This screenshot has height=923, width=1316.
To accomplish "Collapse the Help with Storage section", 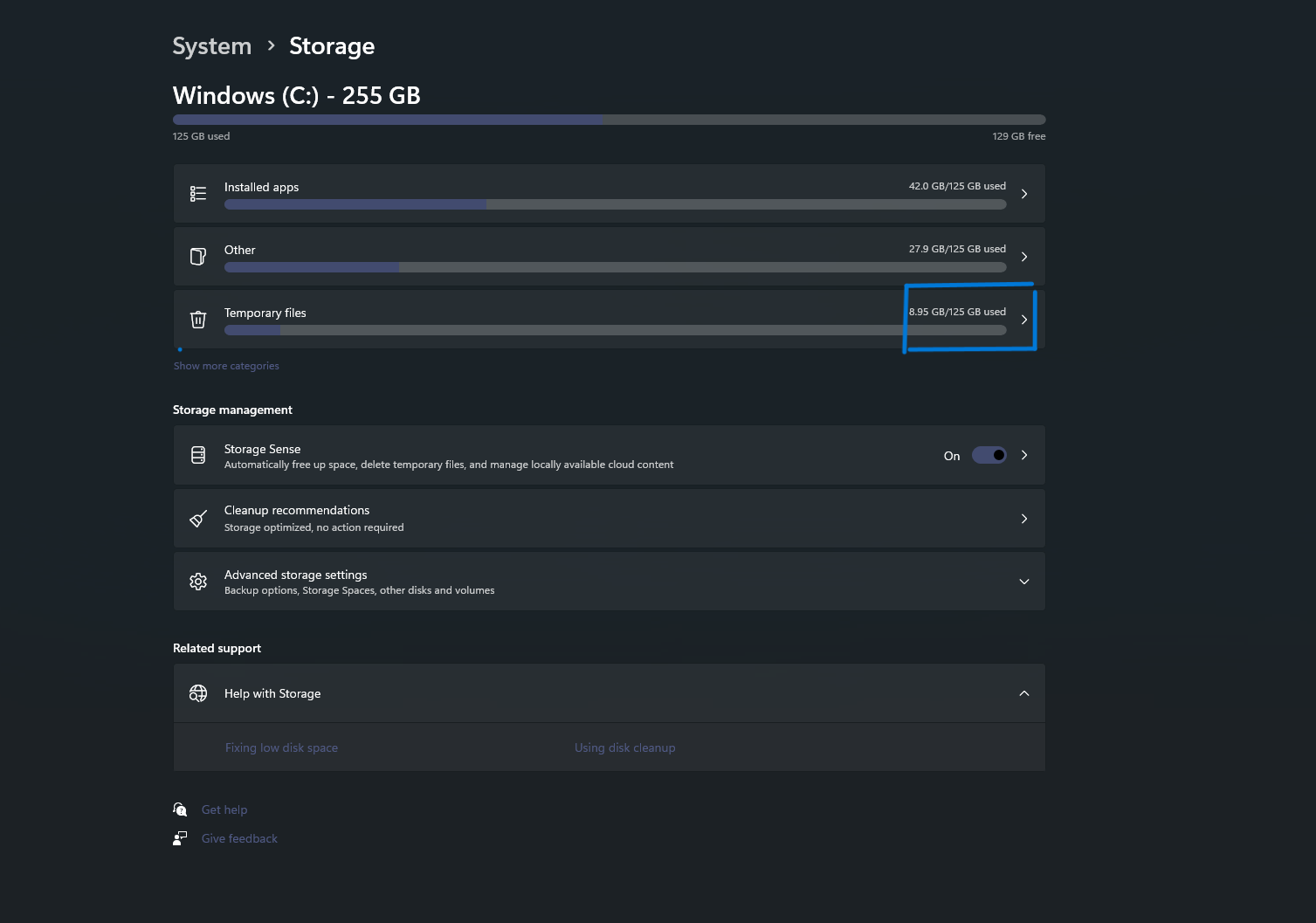I will (1024, 693).
